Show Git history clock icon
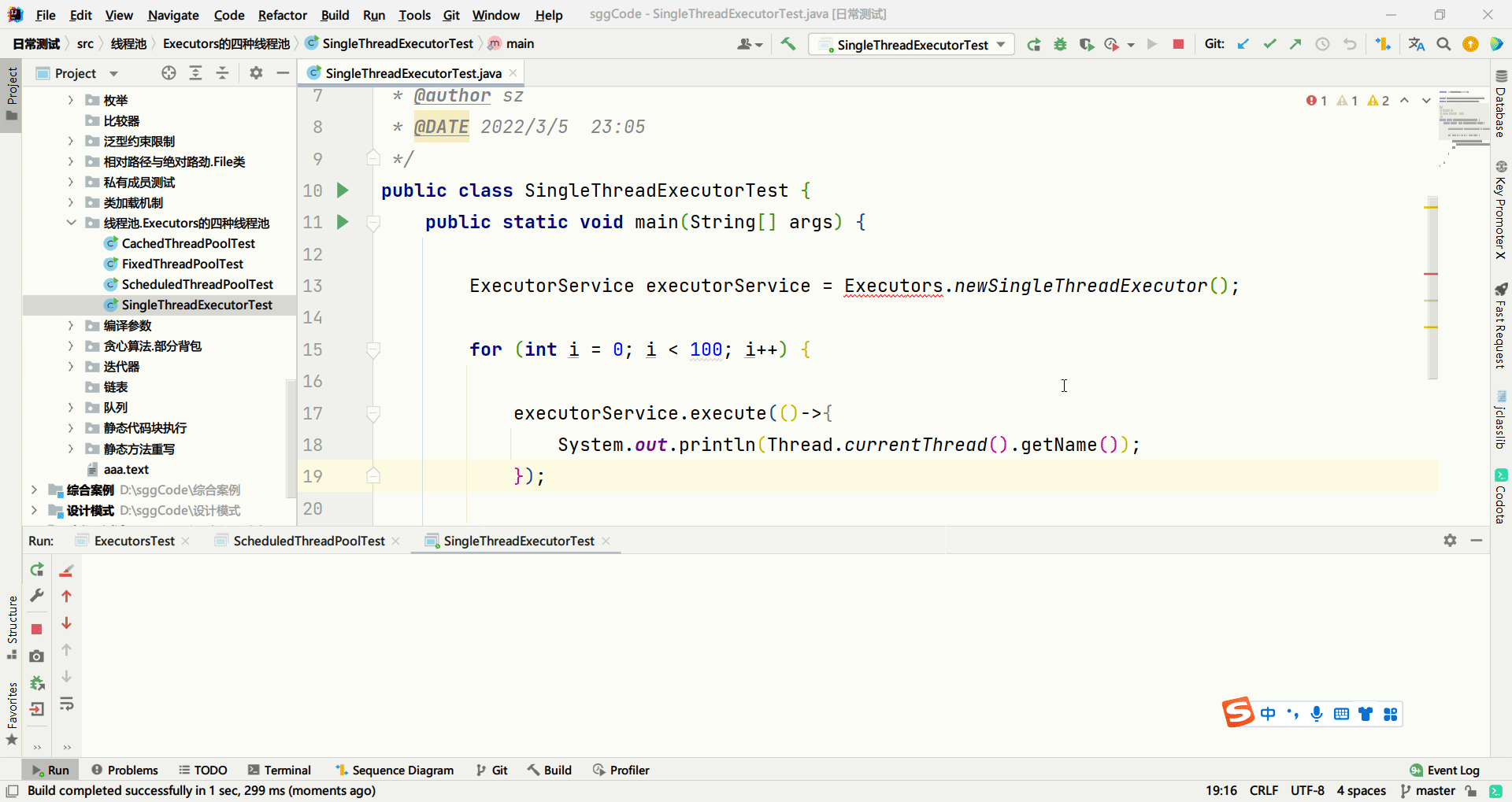Image resolution: width=1512 pixels, height=802 pixels. point(1322,44)
